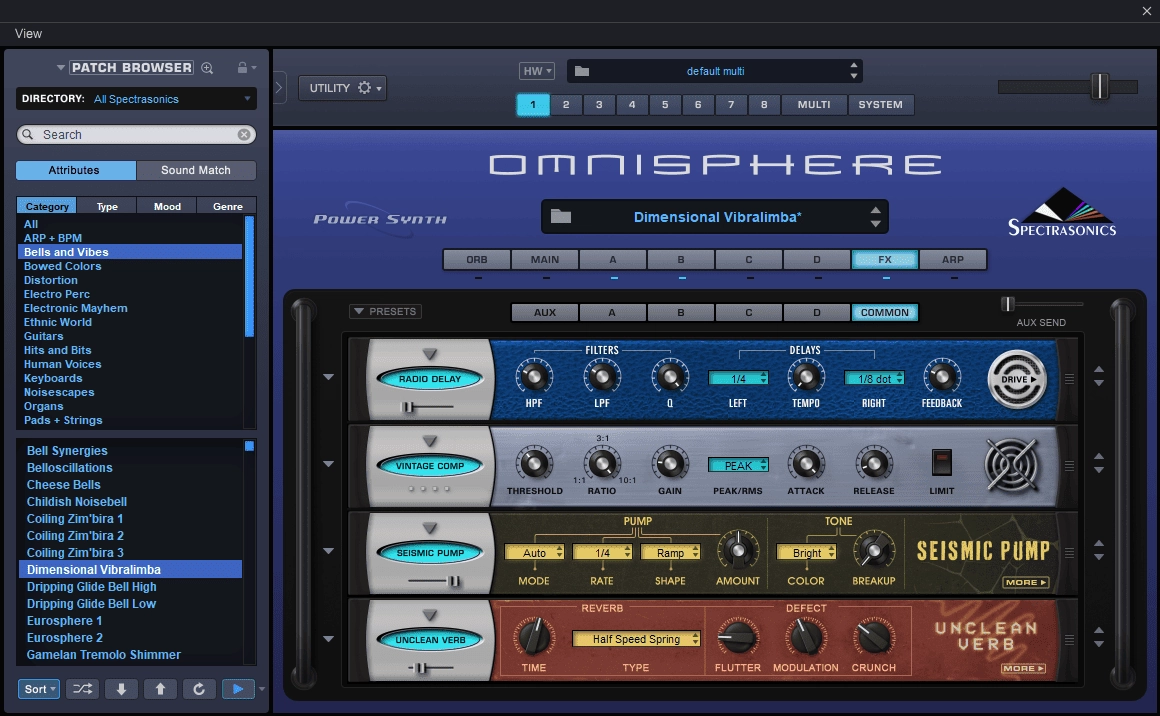This screenshot has height=716, width=1160.
Task: Click the Radio Delay HPF knob
Action: coord(533,376)
